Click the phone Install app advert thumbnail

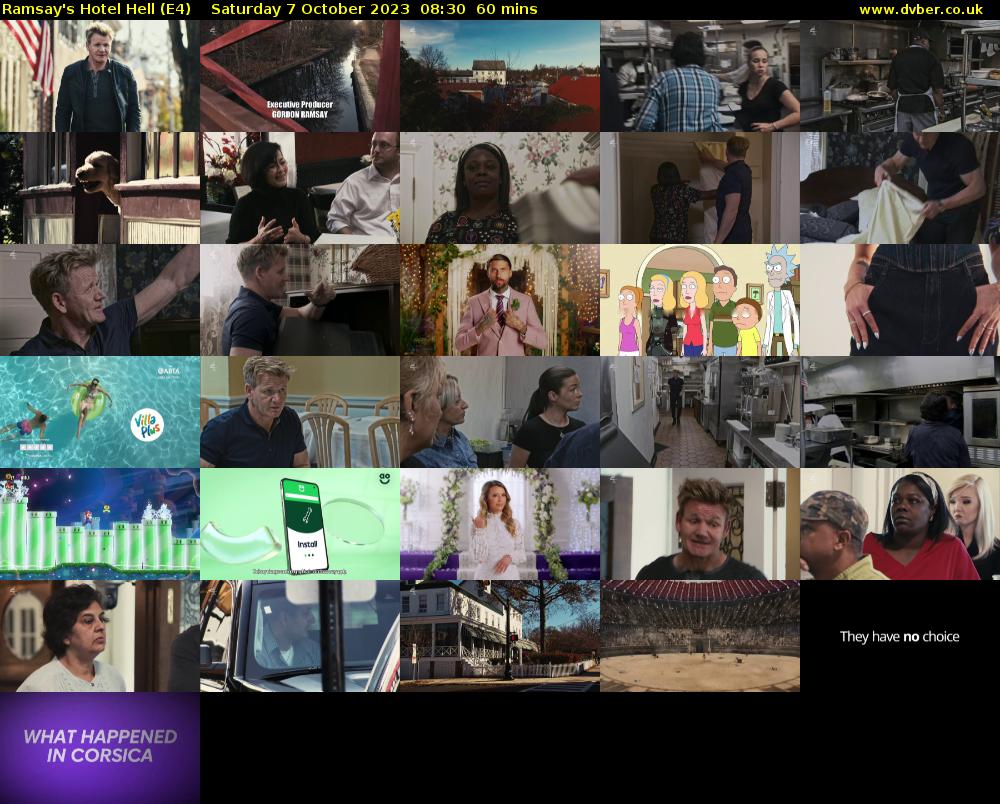[300, 524]
